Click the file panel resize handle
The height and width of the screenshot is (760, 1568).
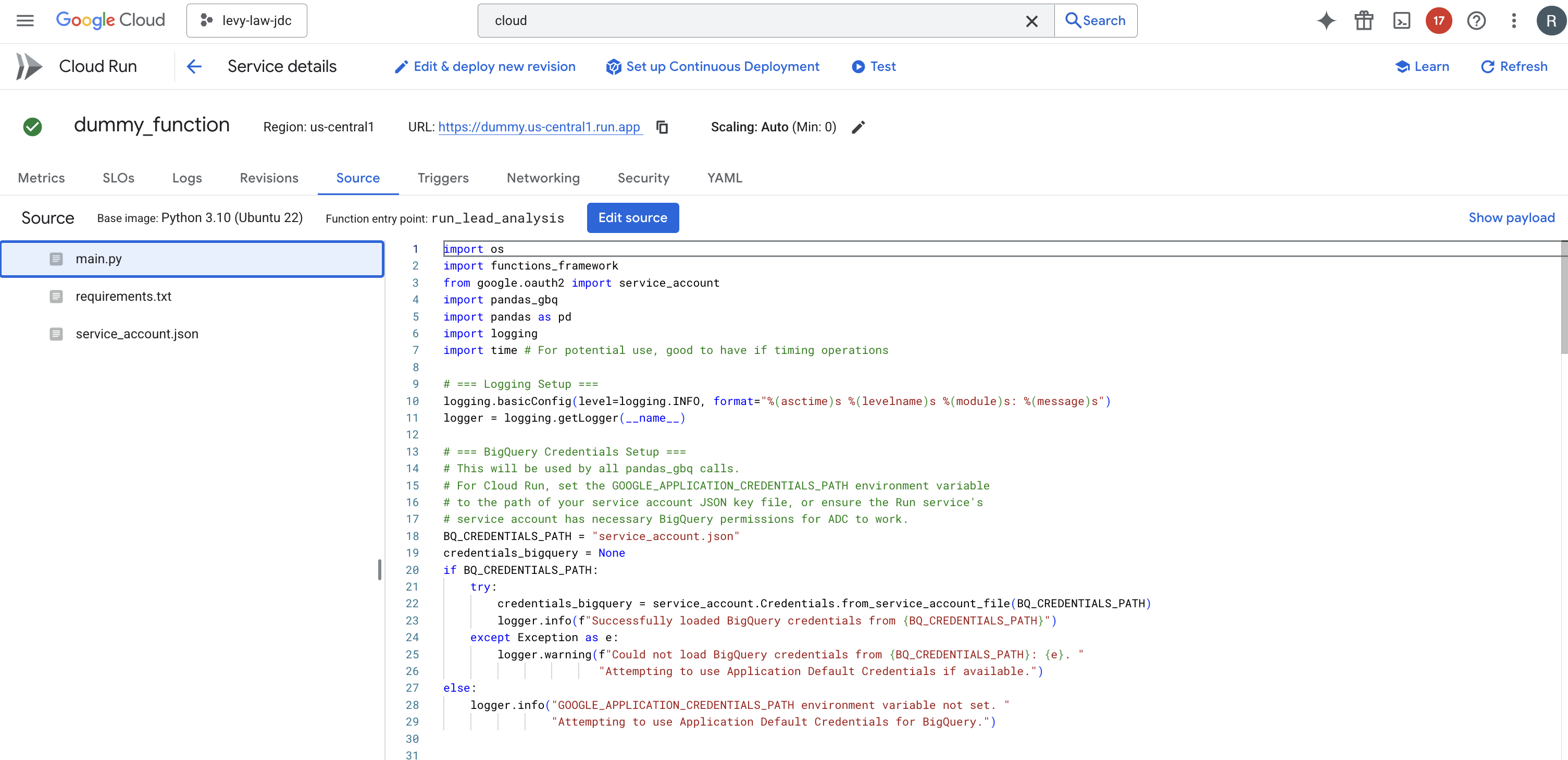(x=380, y=569)
